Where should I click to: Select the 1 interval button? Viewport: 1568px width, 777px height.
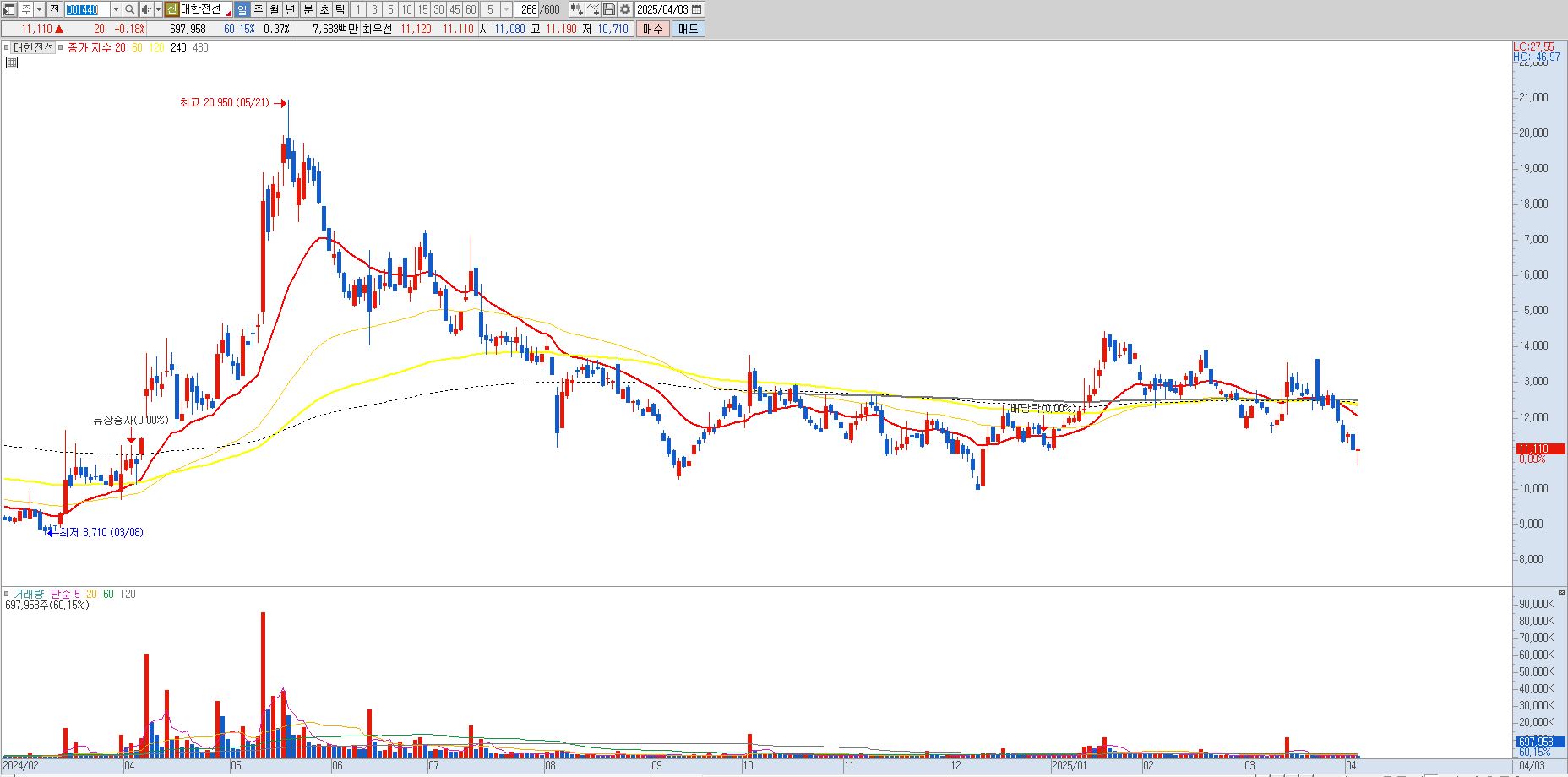click(x=358, y=9)
